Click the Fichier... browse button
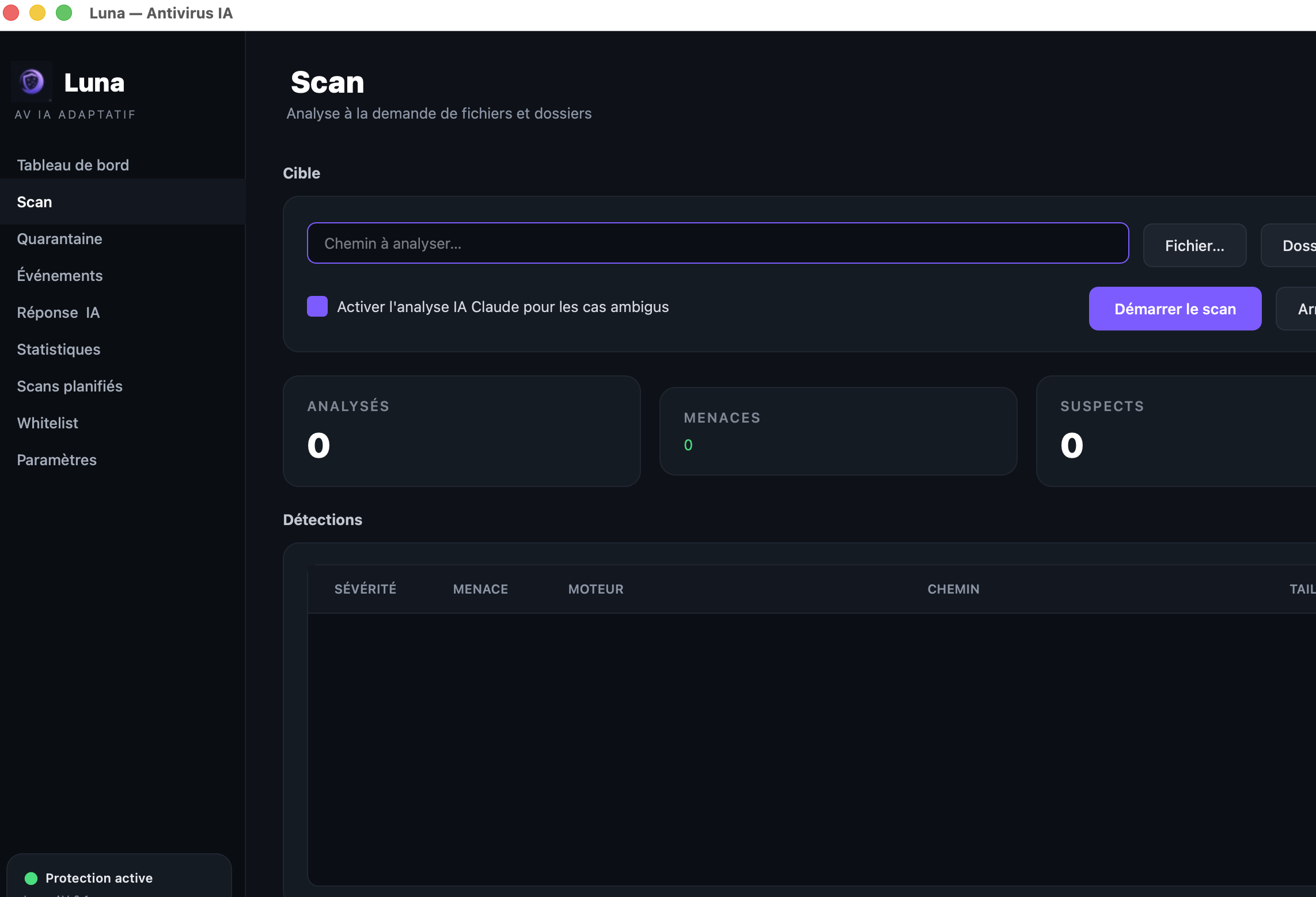Image resolution: width=1316 pixels, height=897 pixels. (1194, 246)
